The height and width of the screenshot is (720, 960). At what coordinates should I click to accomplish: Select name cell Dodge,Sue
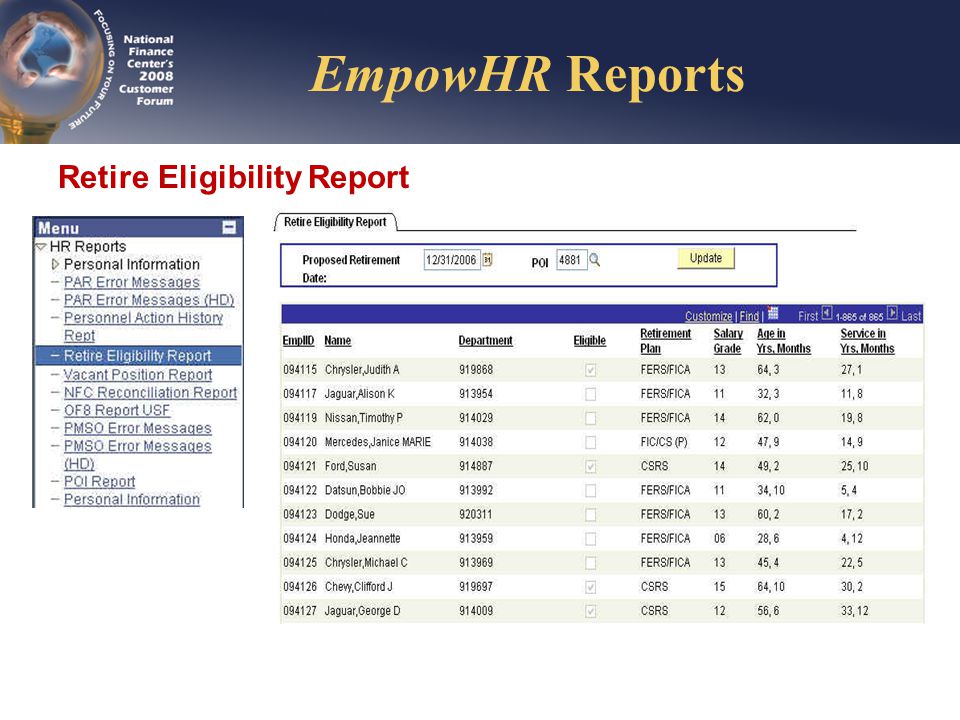coord(350,515)
